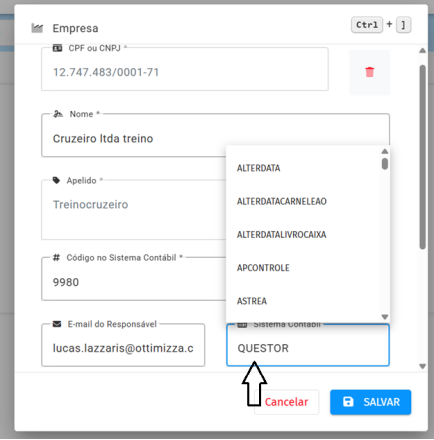Viewport: 434px width, 440px height.
Task: Click the envelope icon beside E-mail do Responsável
Action: [57, 324]
